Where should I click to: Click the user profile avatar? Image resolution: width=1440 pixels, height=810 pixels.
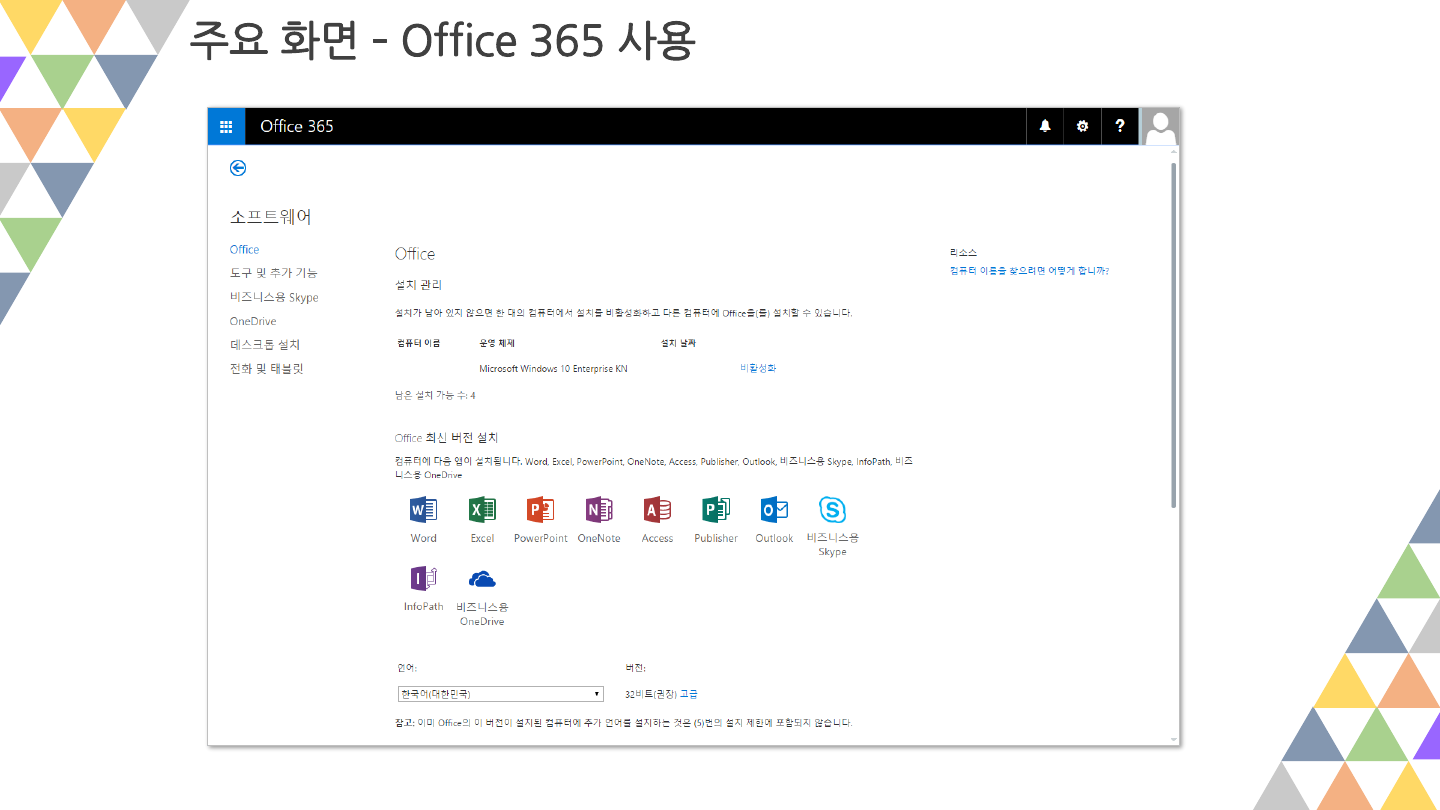(1160, 126)
